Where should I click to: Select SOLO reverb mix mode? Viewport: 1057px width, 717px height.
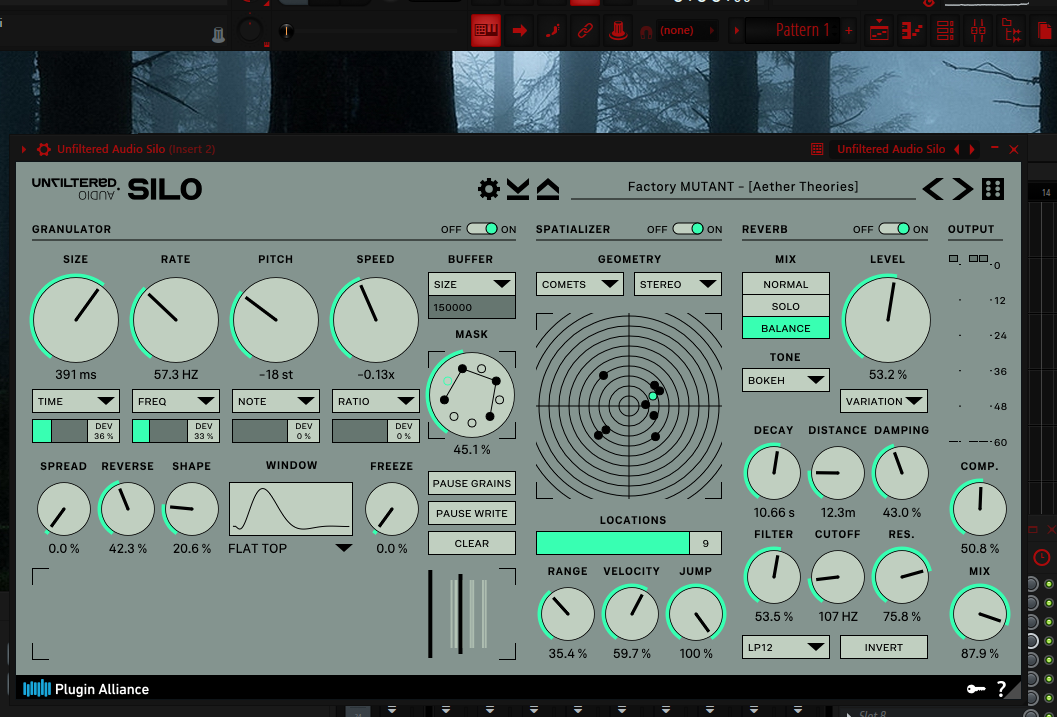786,306
